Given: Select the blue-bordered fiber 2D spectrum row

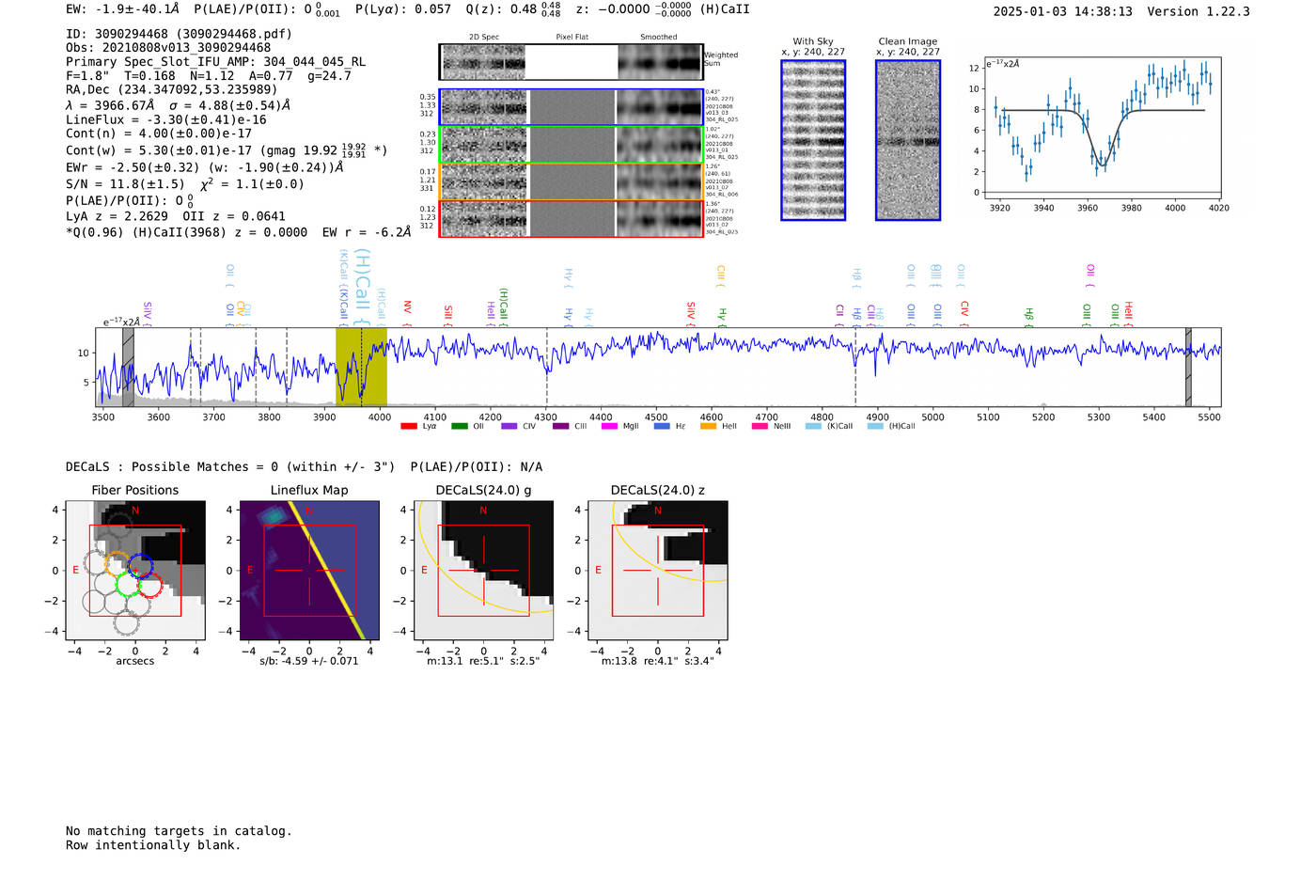Looking at the screenshot, I should point(572,107).
